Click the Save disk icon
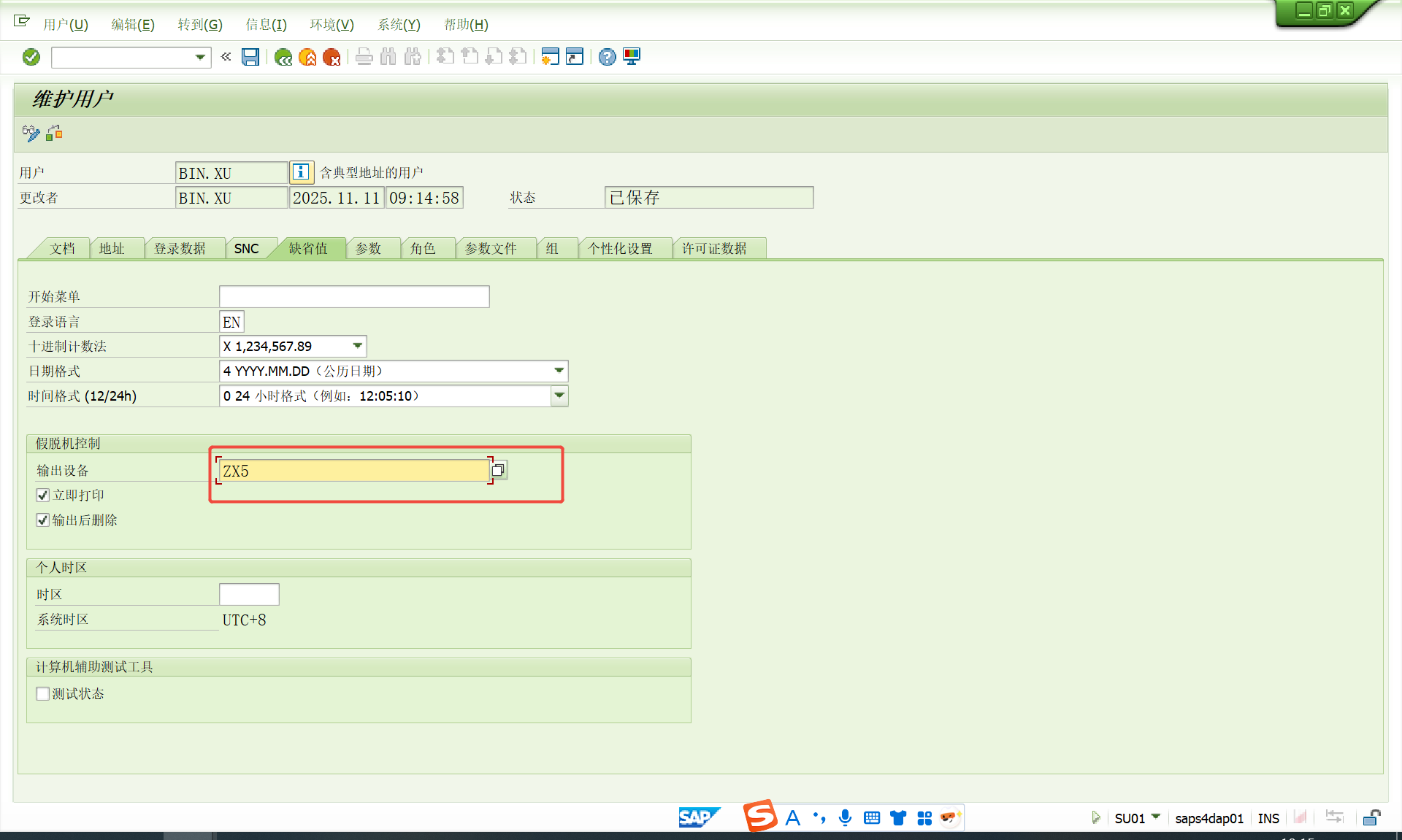The height and width of the screenshot is (840, 1402). [x=250, y=57]
